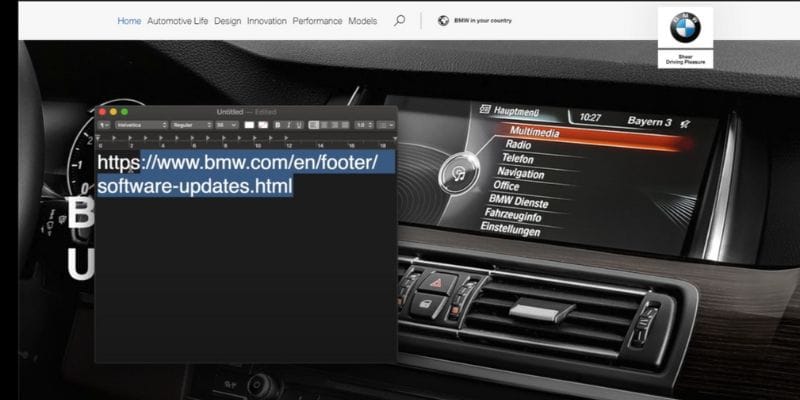This screenshot has width=800, height=400.
Task: Toggle Underline formatting in TextEdit toolbar
Action: (299, 125)
